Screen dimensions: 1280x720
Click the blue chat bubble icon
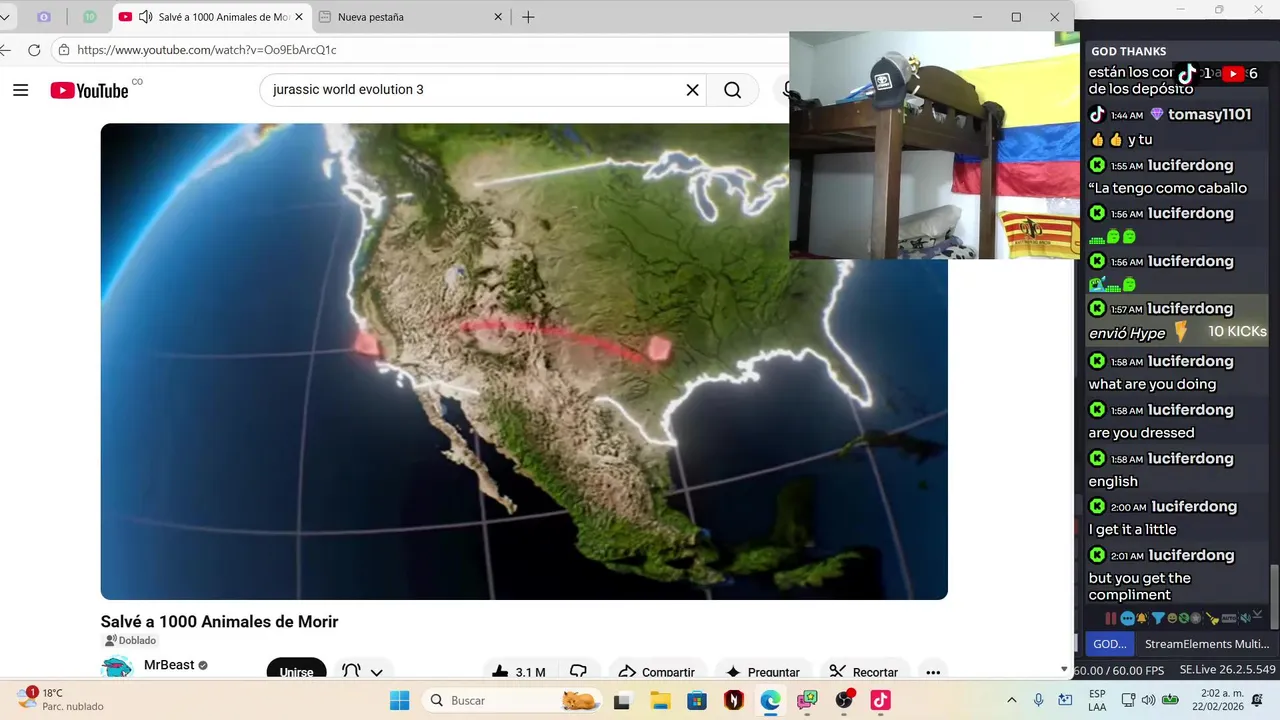[x=1127, y=619]
